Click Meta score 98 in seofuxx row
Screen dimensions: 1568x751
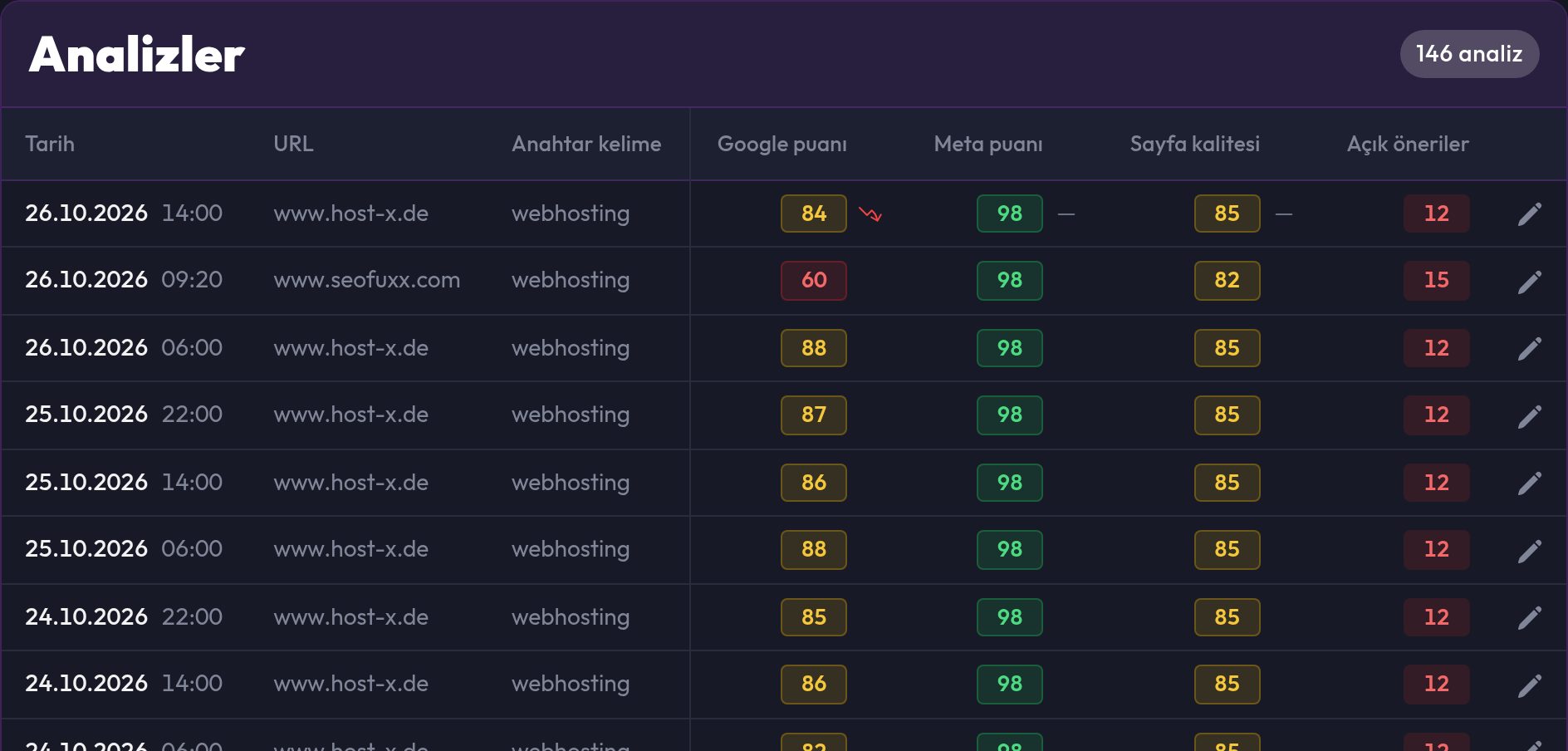1010,280
